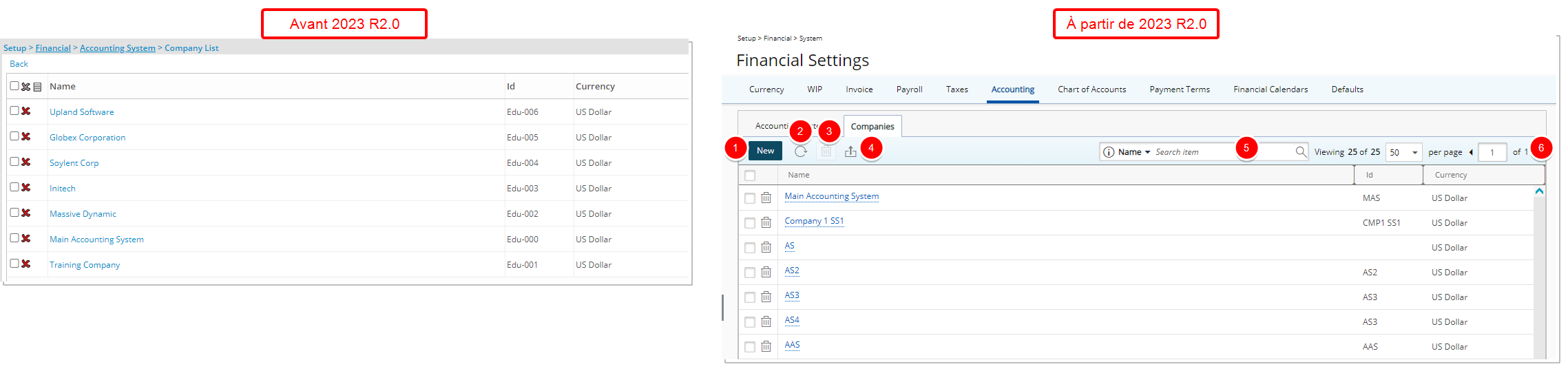This screenshot has width=1568, height=371.
Task: Toggle the select-all checkbox in the Companies grid header
Action: 750,176
